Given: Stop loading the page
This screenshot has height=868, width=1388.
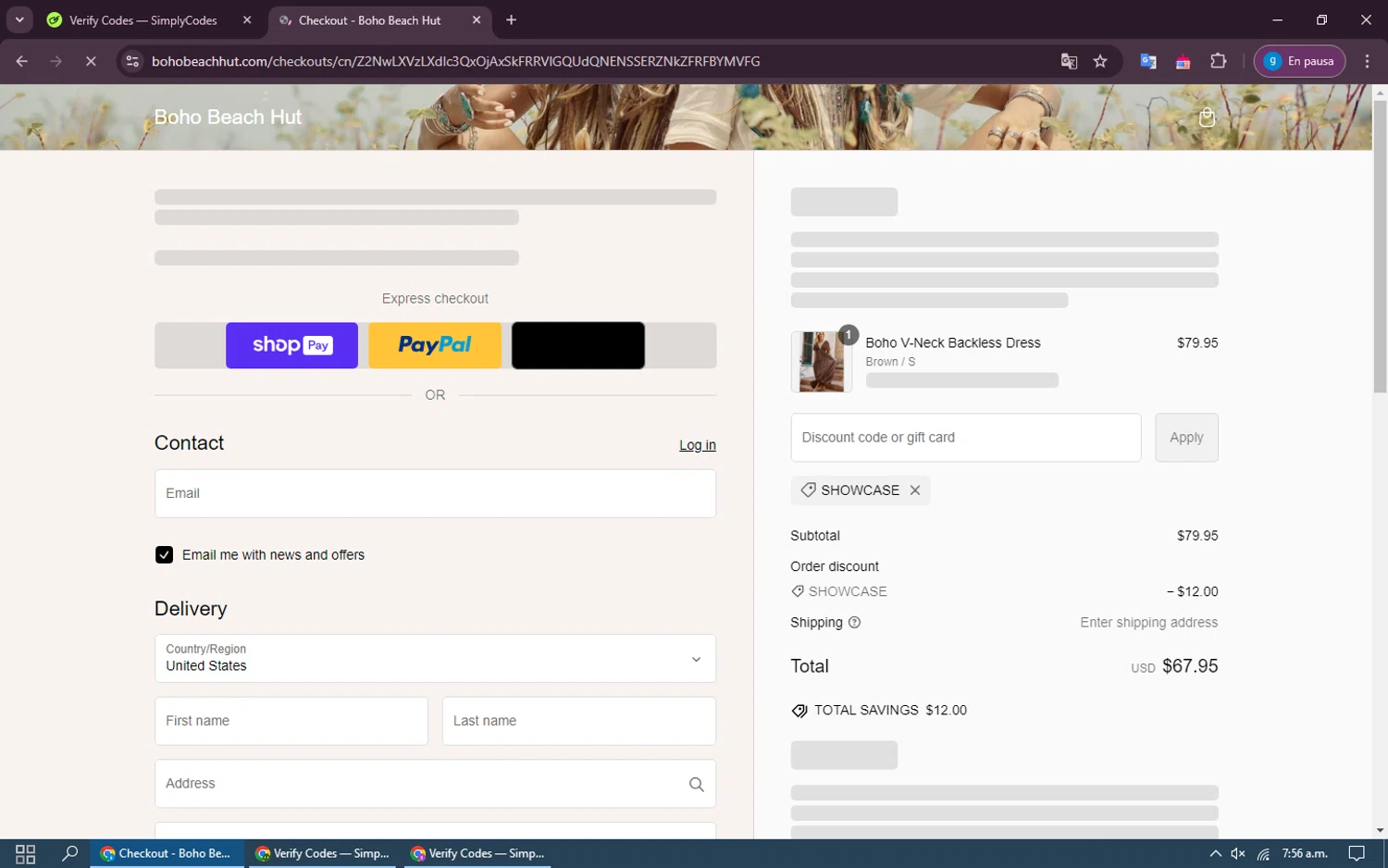Looking at the screenshot, I should point(91,61).
